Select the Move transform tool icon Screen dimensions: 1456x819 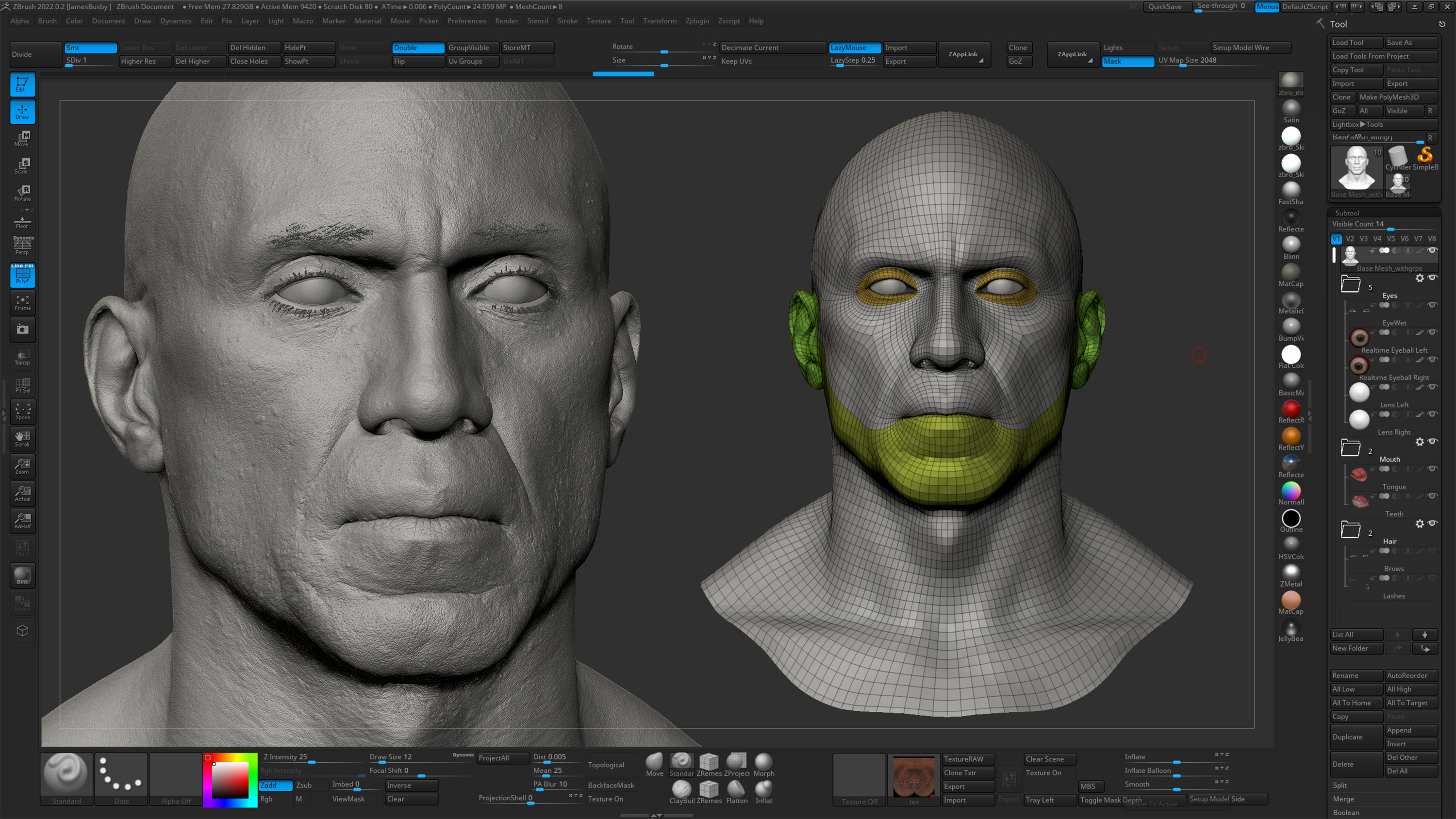point(23,138)
